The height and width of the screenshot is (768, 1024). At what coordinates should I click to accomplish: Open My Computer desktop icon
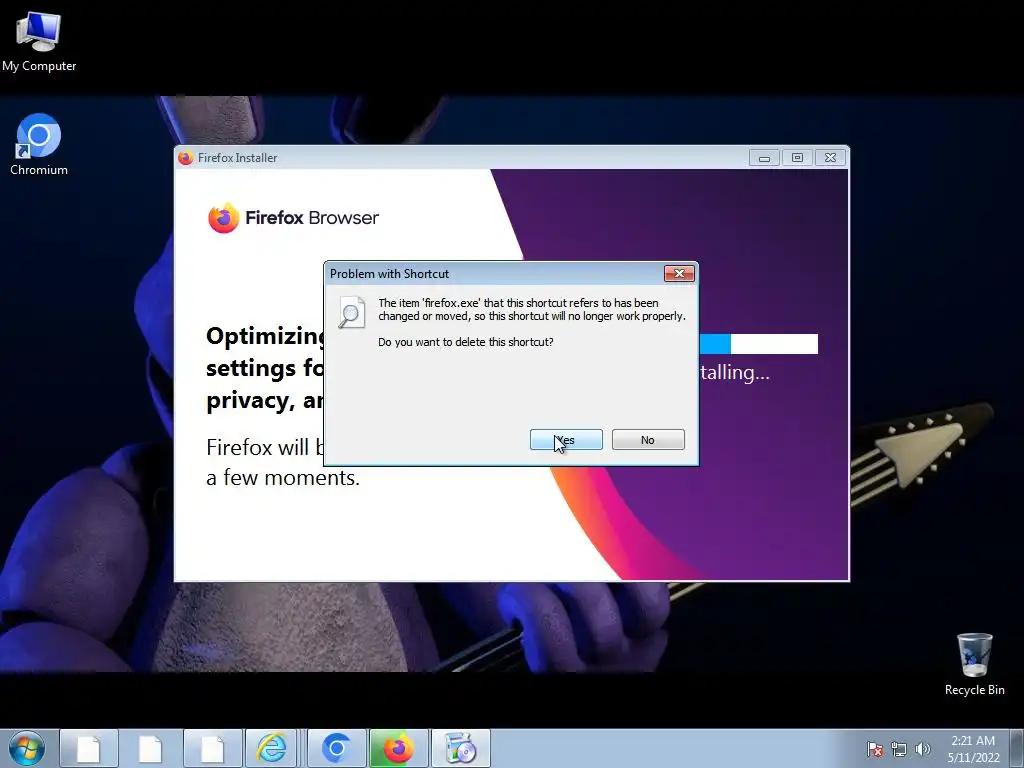39,41
